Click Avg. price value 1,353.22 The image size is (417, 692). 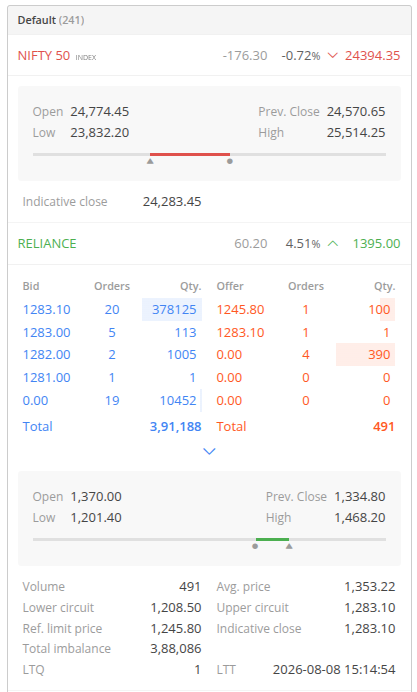coord(370,587)
